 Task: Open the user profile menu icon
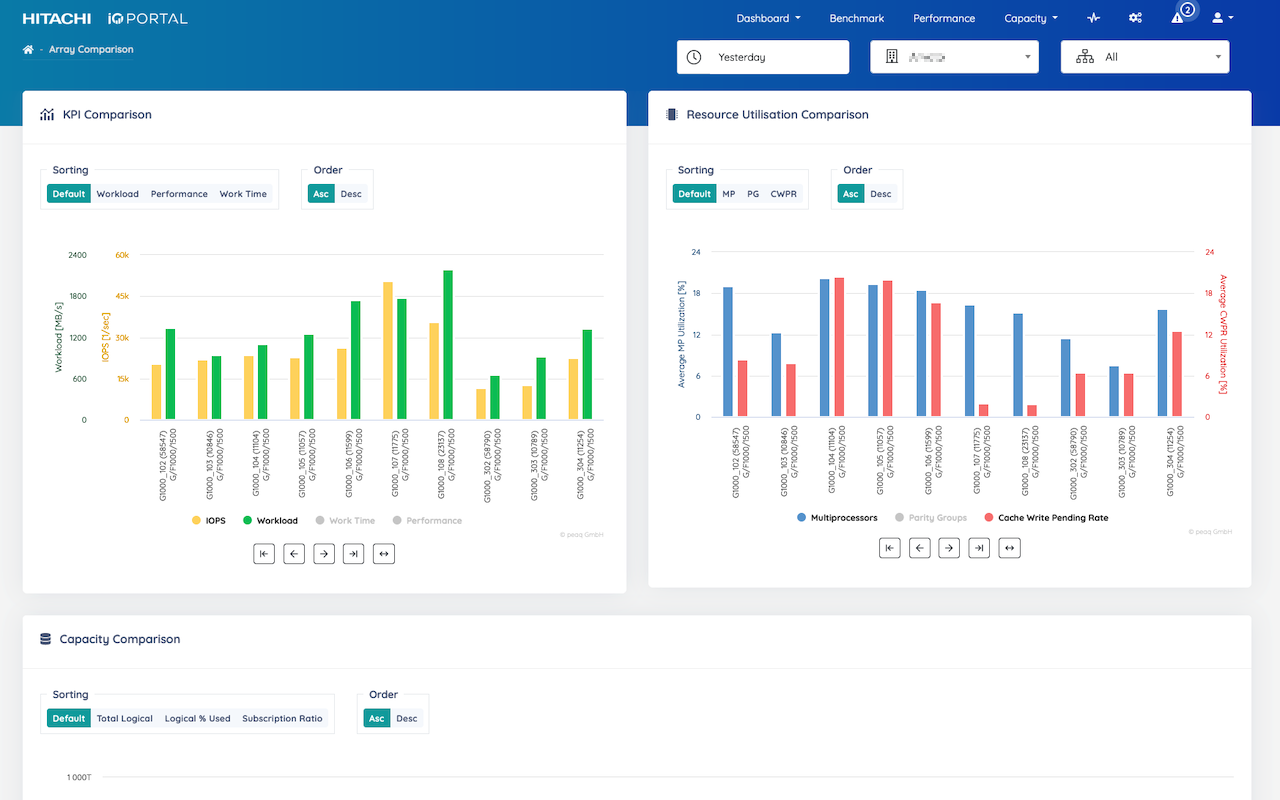pyautogui.click(x=1222, y=18)
